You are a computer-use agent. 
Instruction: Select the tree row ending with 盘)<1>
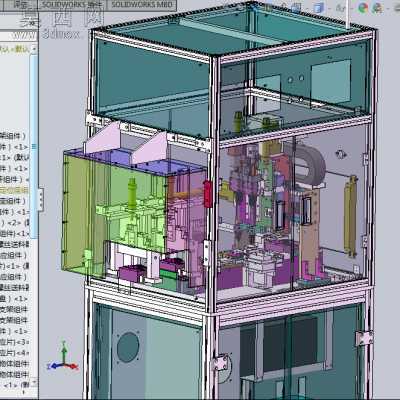click(14, 298)
